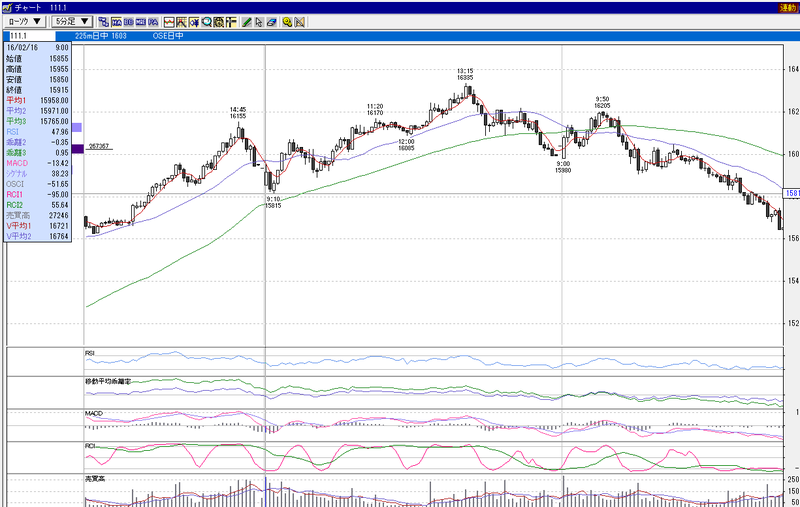Click the dotted grid pattern icon
This screenshot has width=800, height=507.
(218, 22)
